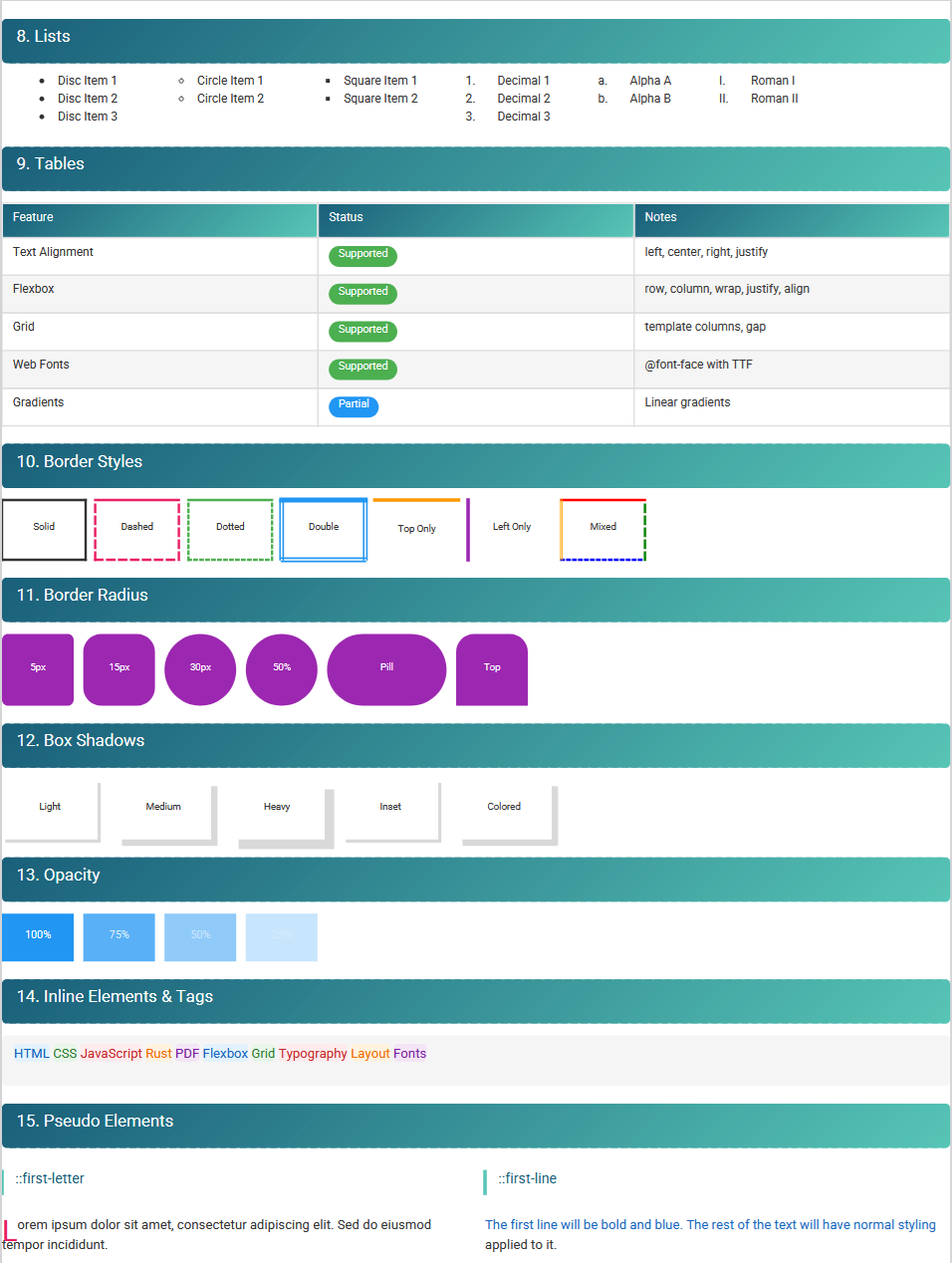
Task: Click the 50% opacity swatch
Action: tap(199, 936)
